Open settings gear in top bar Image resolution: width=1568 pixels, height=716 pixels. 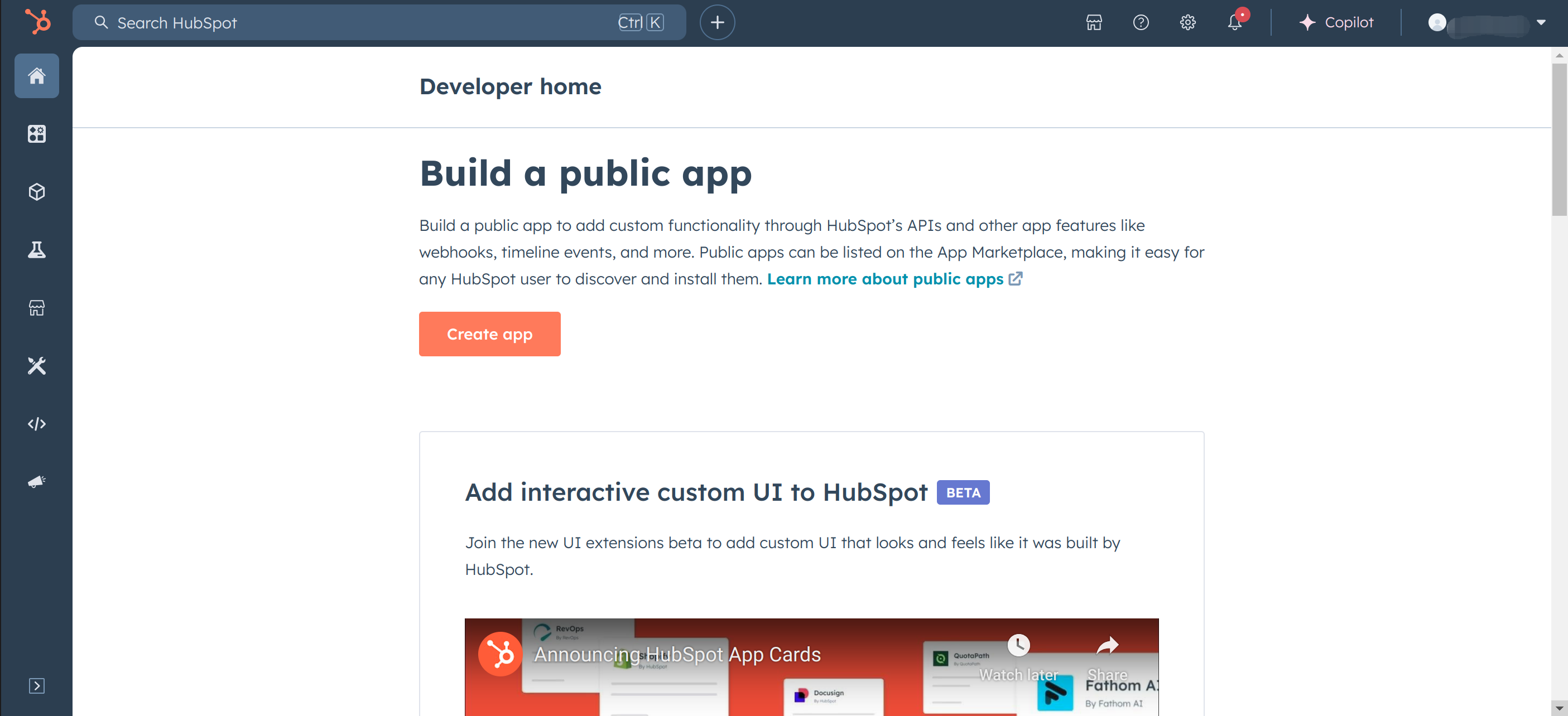coord(1187,22)
